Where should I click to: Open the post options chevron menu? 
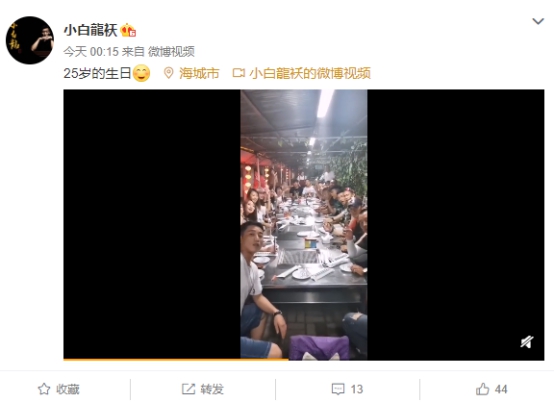(x=538, y=21)
